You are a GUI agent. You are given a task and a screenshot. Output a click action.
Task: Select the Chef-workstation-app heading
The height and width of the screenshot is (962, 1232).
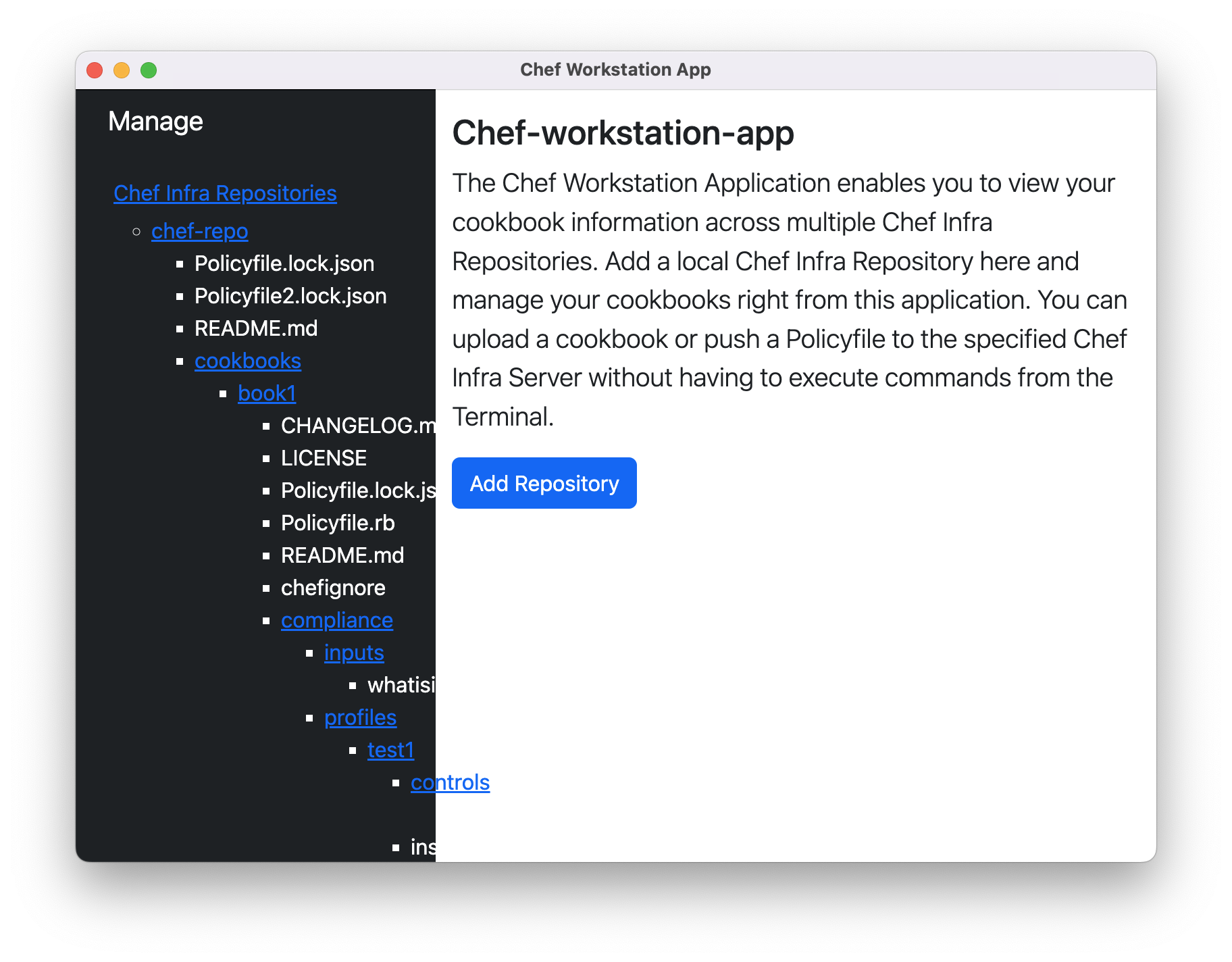[623, 132]
